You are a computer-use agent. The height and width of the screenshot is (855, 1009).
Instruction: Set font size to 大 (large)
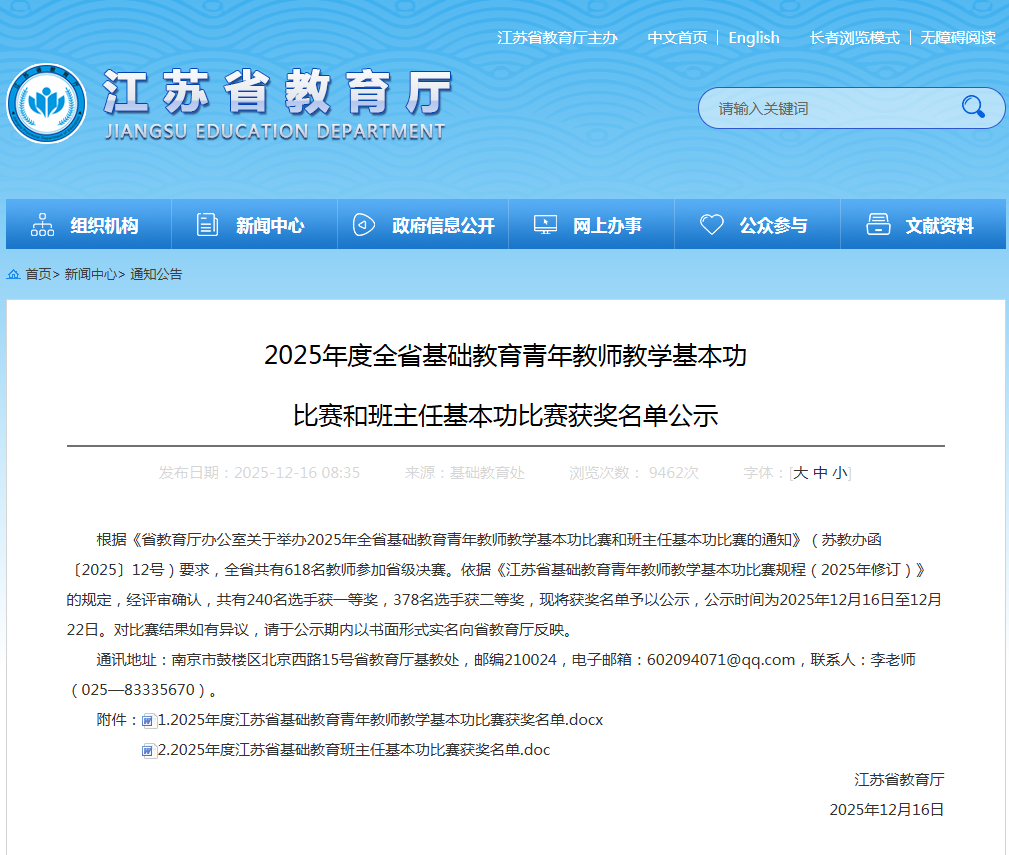tap(800, 473)
